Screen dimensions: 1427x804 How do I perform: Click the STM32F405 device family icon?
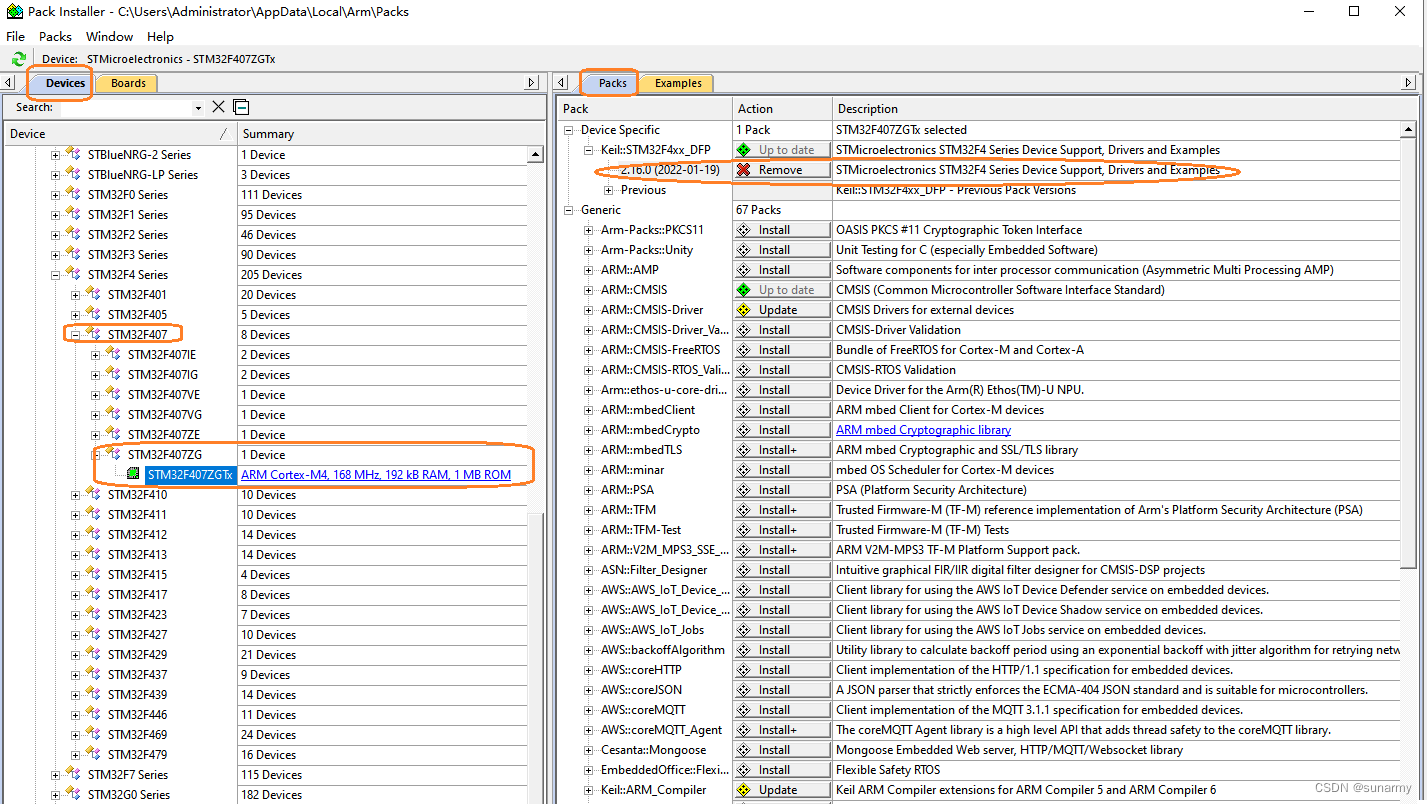(x=94, y=314)
